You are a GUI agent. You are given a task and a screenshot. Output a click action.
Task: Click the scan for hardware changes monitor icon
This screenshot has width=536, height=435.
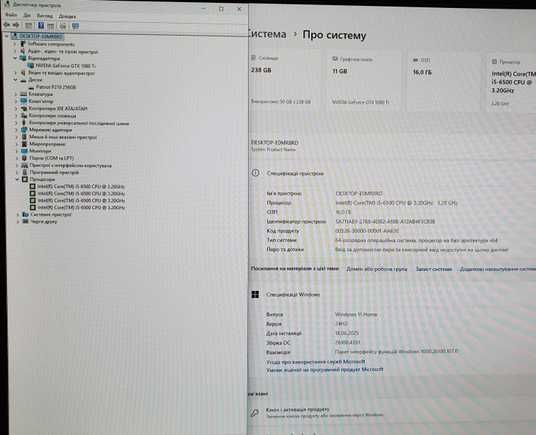76,26
